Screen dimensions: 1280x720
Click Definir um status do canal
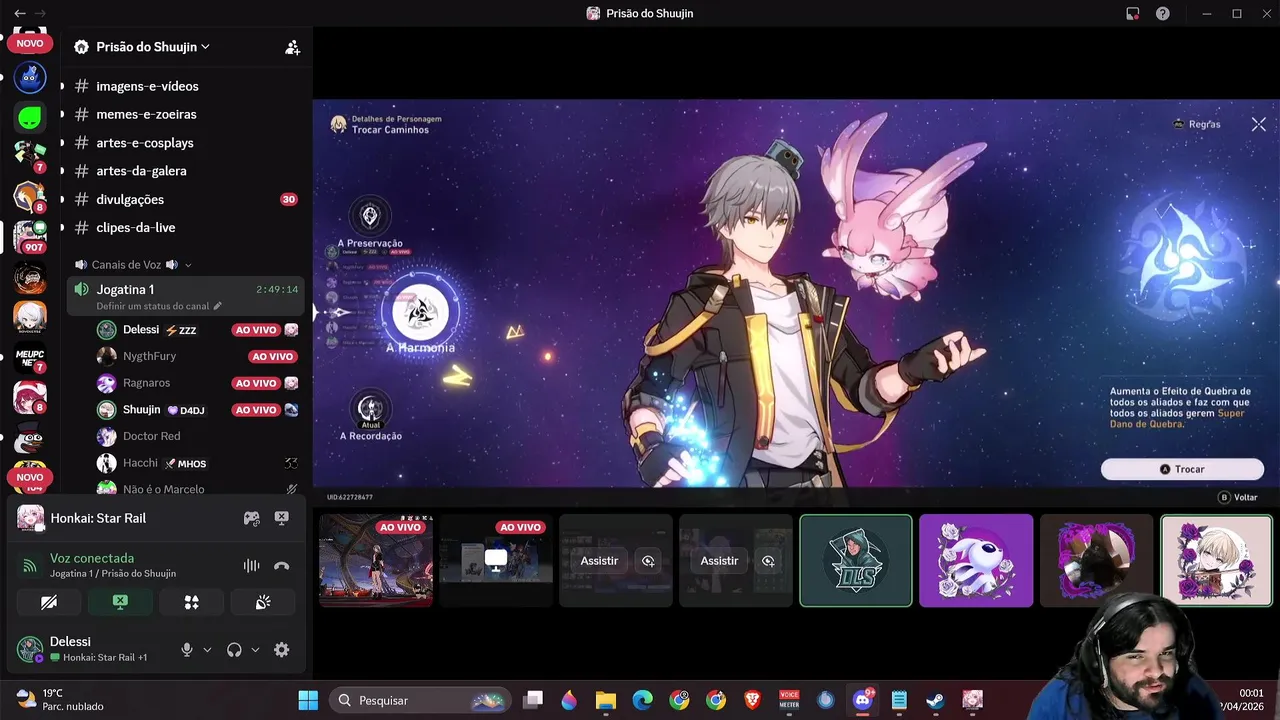tap(153, 306)
